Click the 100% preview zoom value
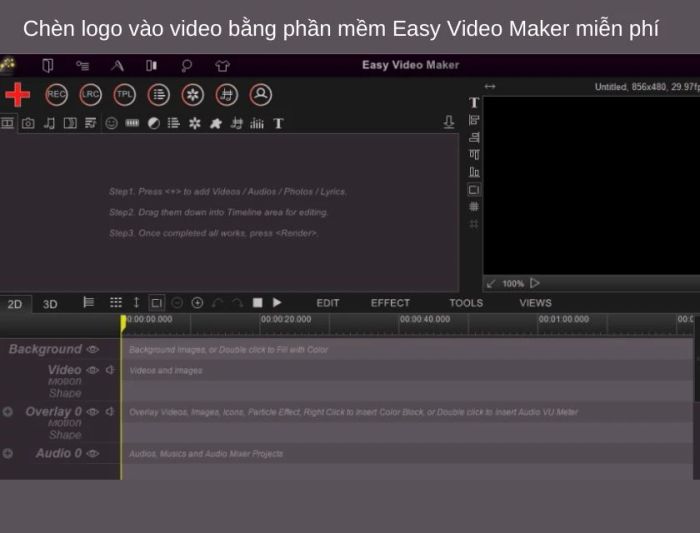 click(x=513, y=284)
